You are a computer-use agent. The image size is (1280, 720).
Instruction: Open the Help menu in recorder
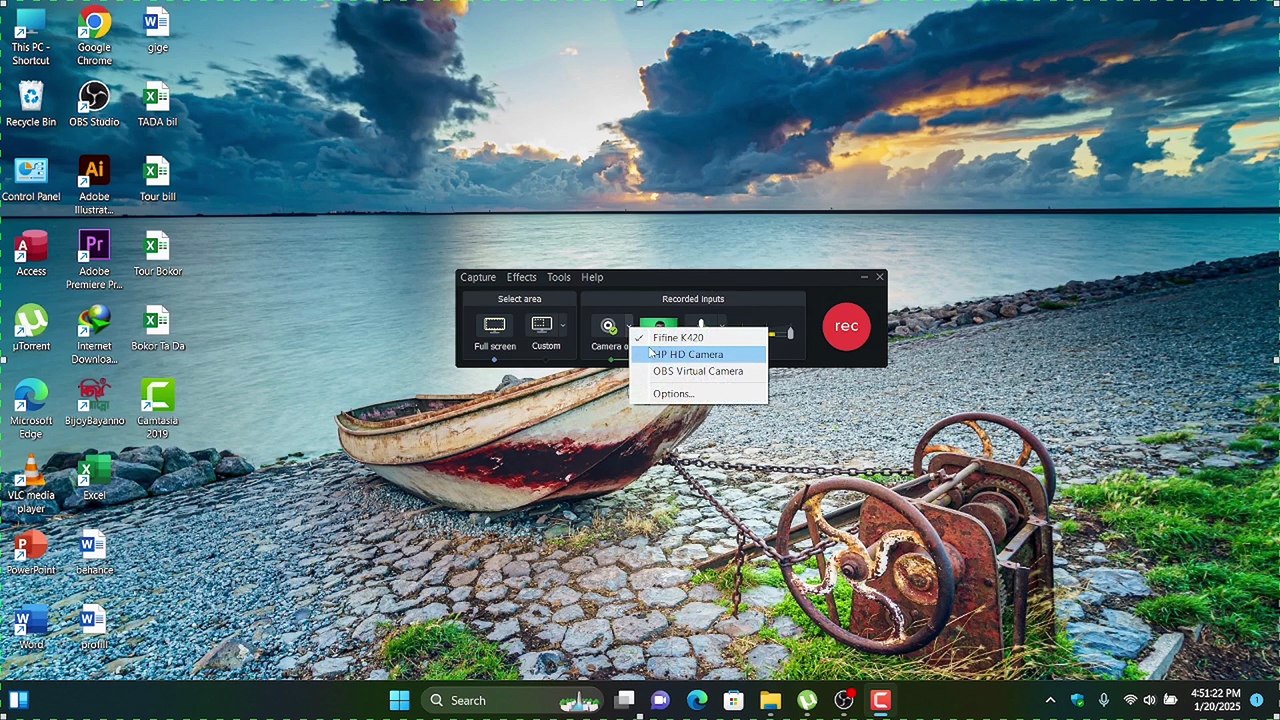tap(592, 277)
